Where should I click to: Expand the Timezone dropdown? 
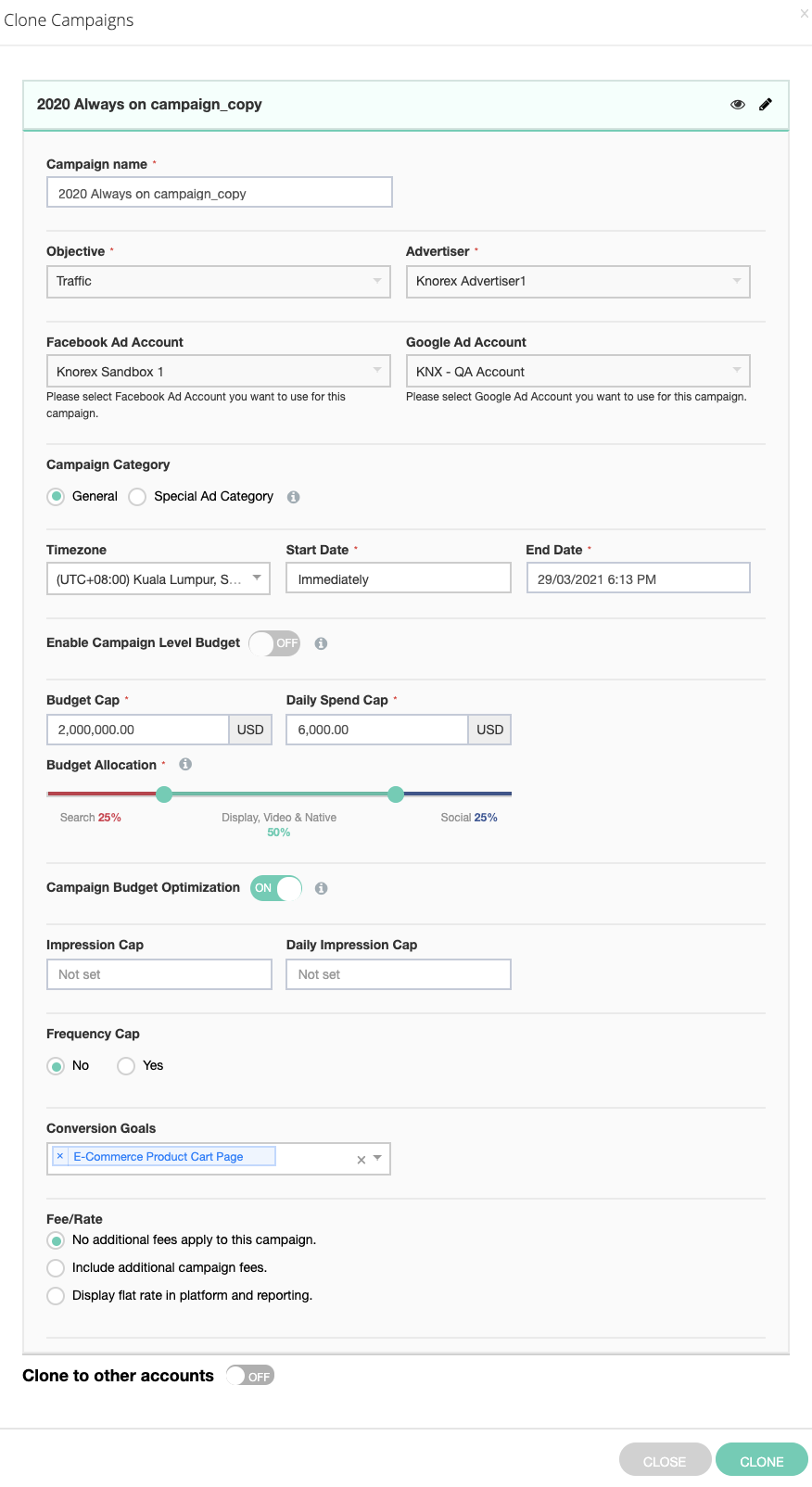pos(159,579)
